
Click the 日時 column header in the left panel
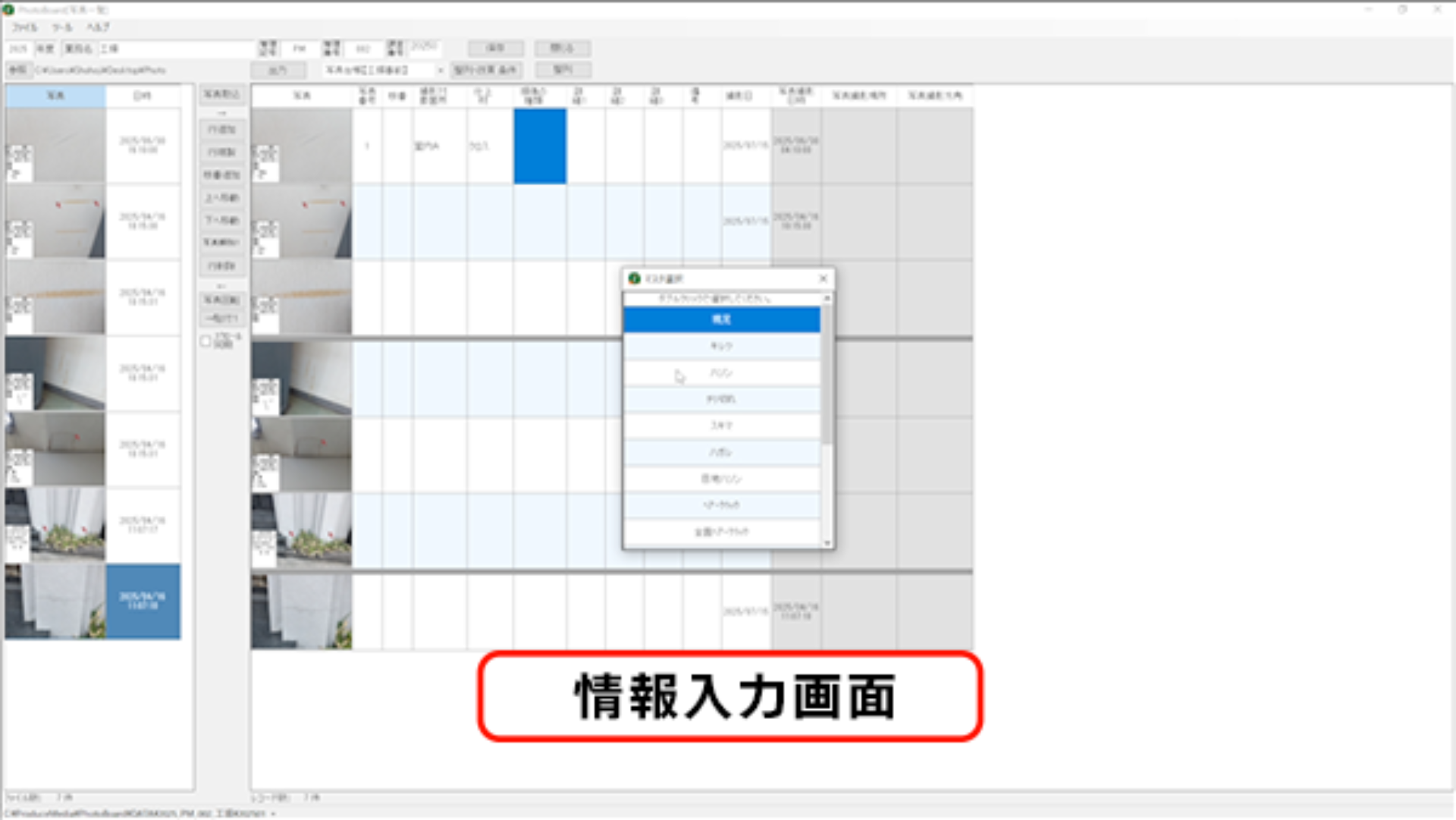(143, 96)
